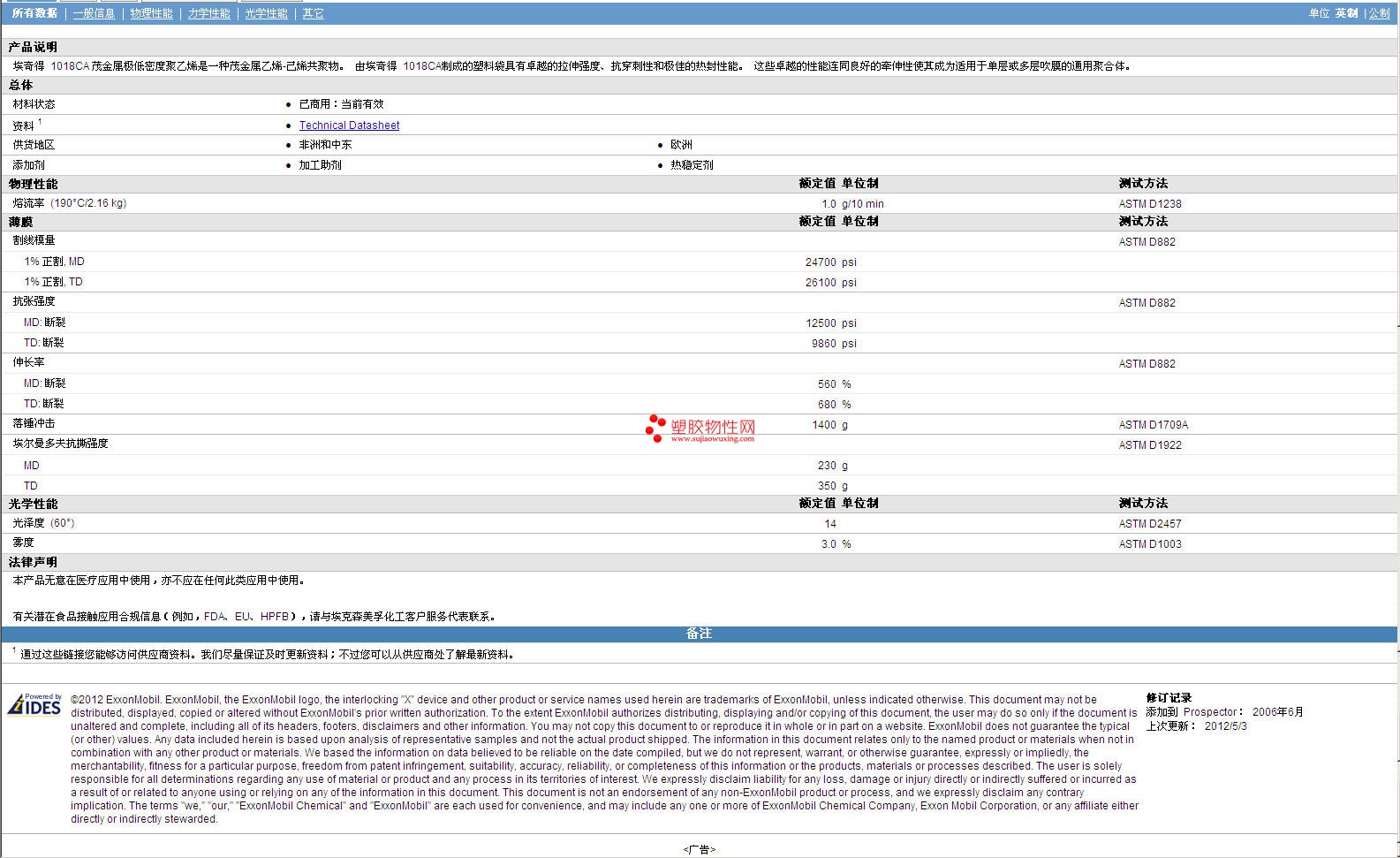Click the 光泽度 (60°) label
The height and width of the screenshot is (858, 1400).
[x=43, y=523]
